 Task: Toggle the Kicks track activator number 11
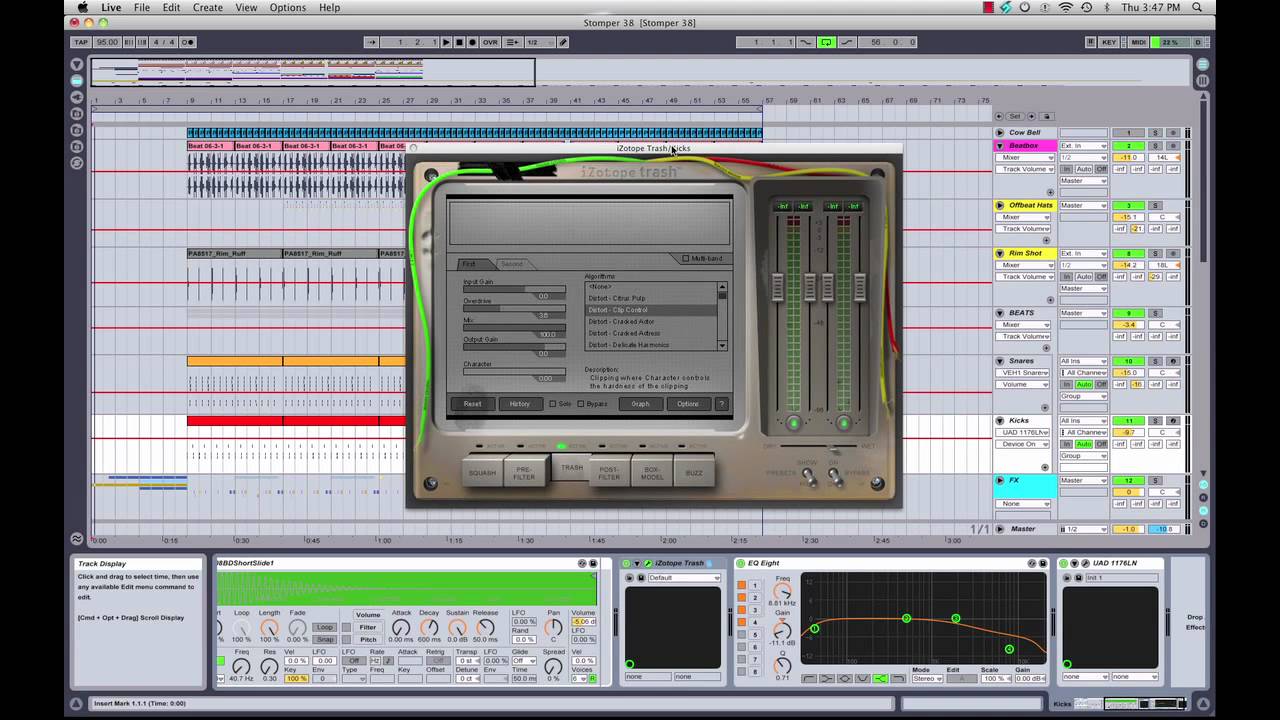(1129, 421)
